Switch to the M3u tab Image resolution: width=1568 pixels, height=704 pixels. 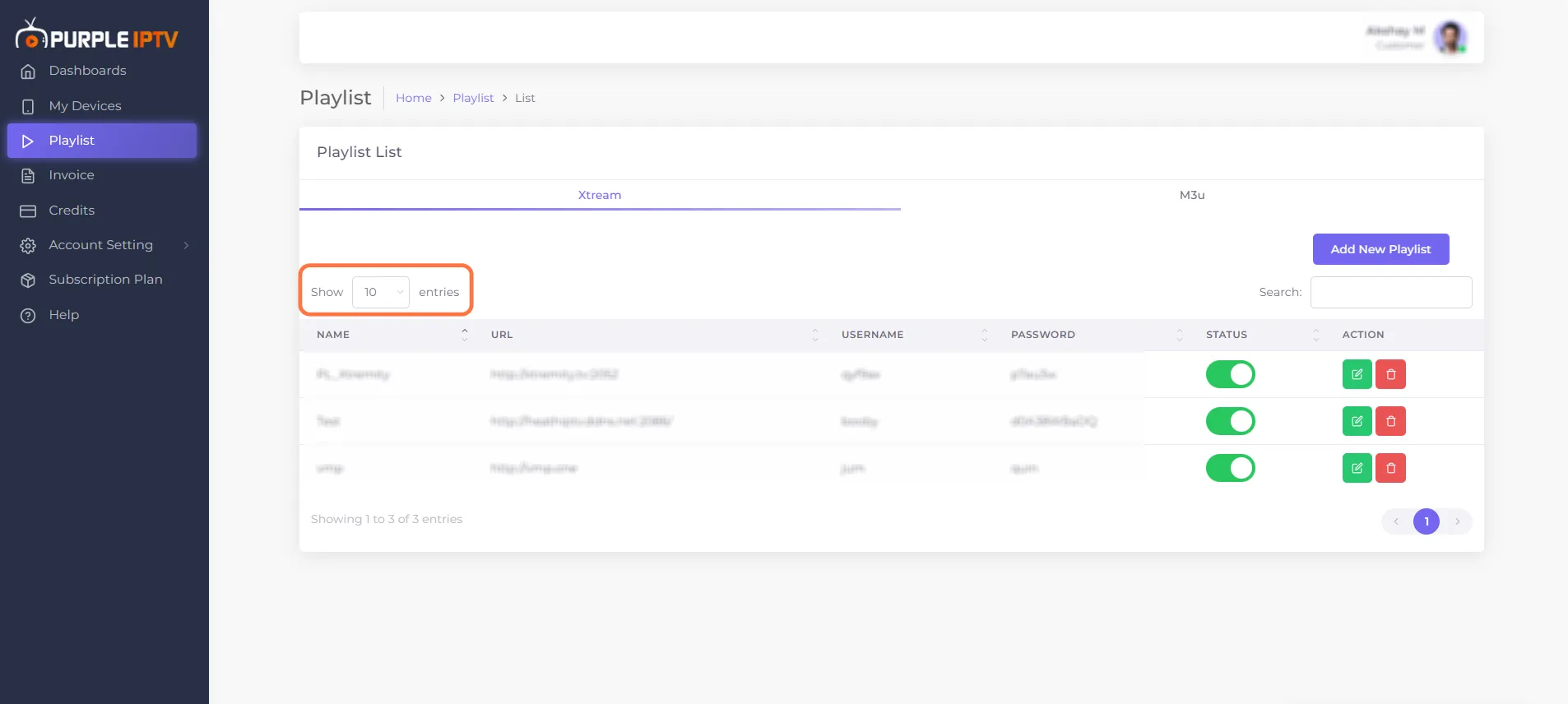point(1192,195)
